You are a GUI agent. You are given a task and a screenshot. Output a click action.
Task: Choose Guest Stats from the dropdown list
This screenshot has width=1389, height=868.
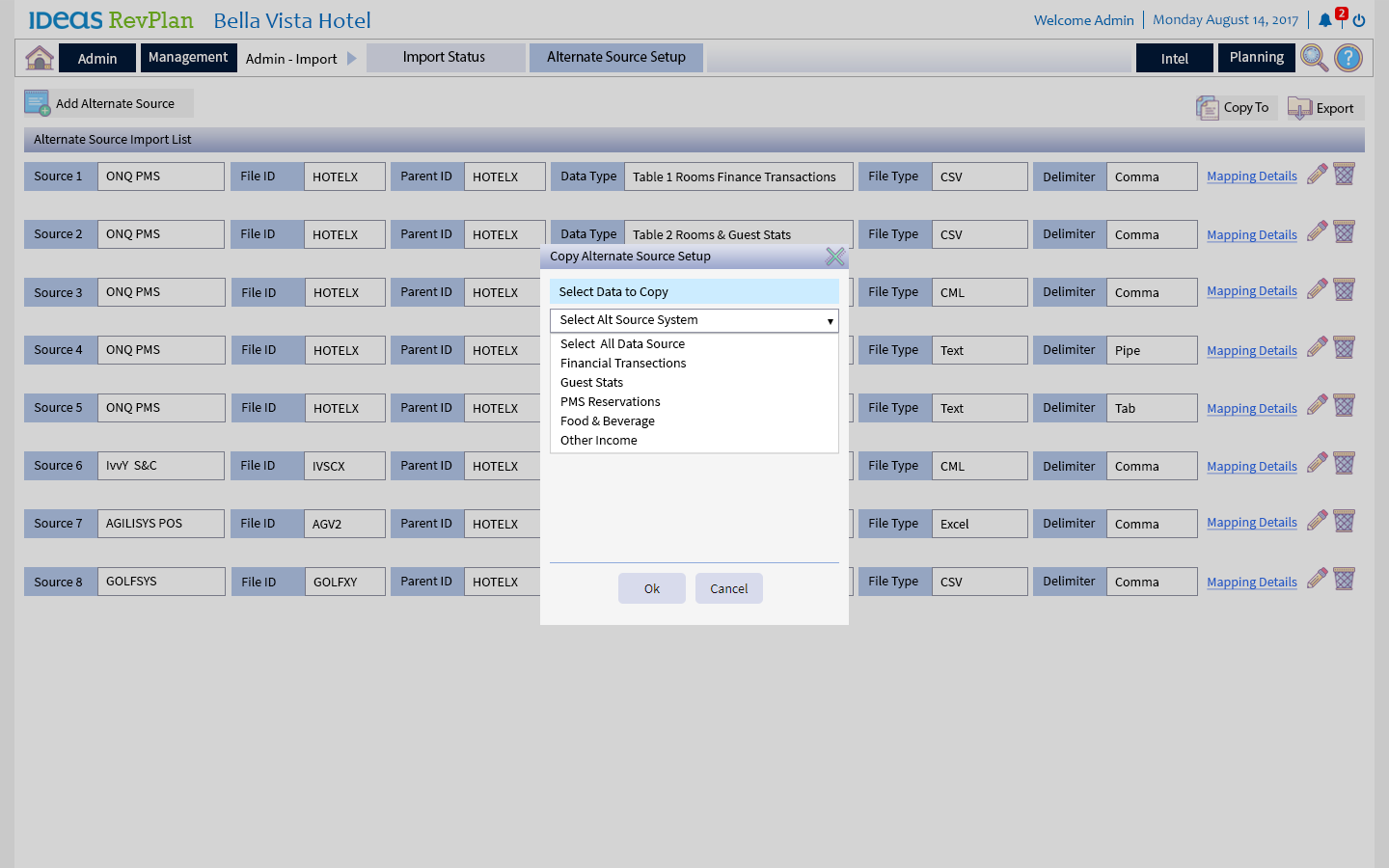pos(591,383)
